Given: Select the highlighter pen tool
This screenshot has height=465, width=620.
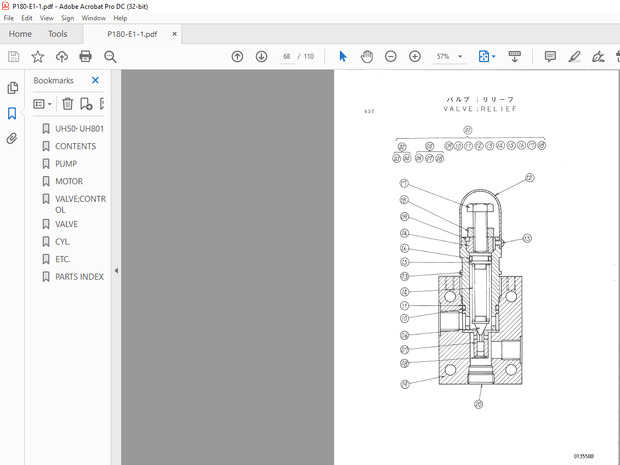Looking at the screenshot, I should tap(574, 57).
